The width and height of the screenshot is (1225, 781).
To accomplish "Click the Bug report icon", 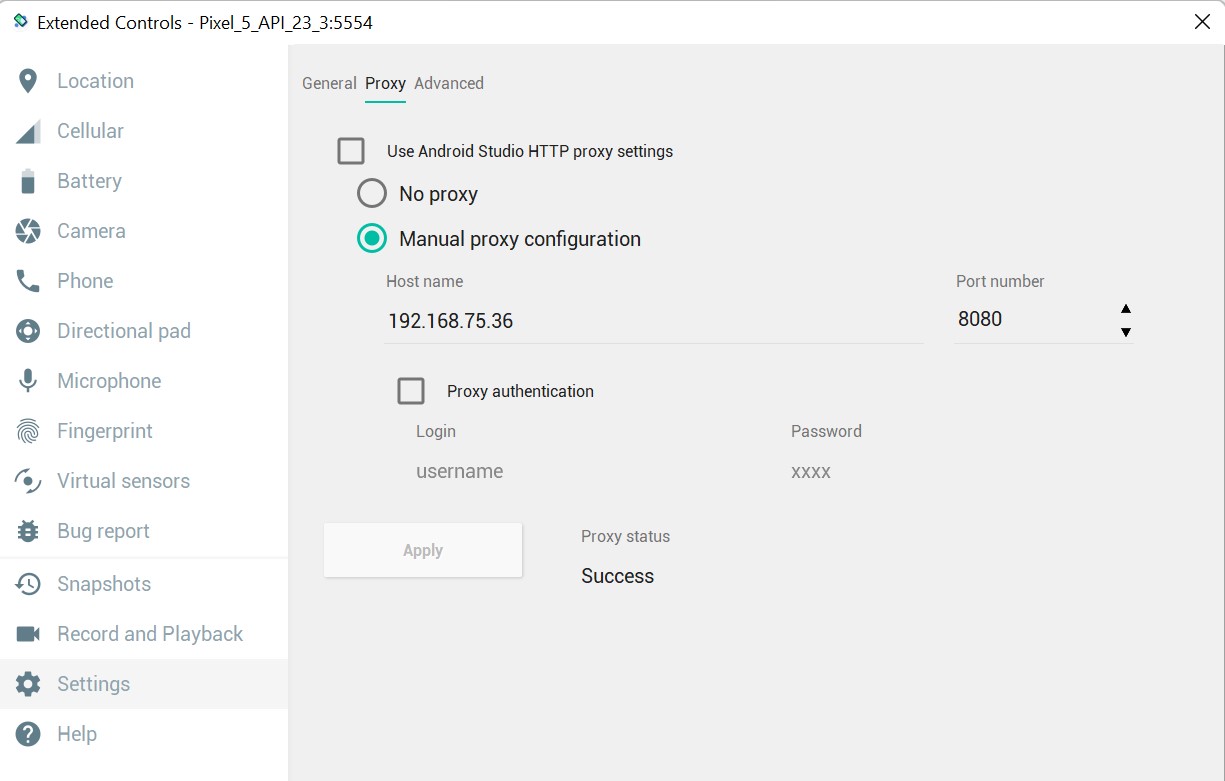I will tap(28, 531).
